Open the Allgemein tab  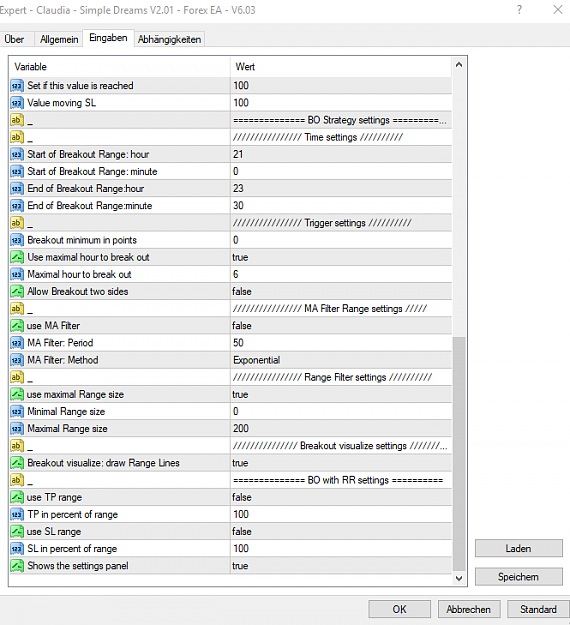(59, 39)
